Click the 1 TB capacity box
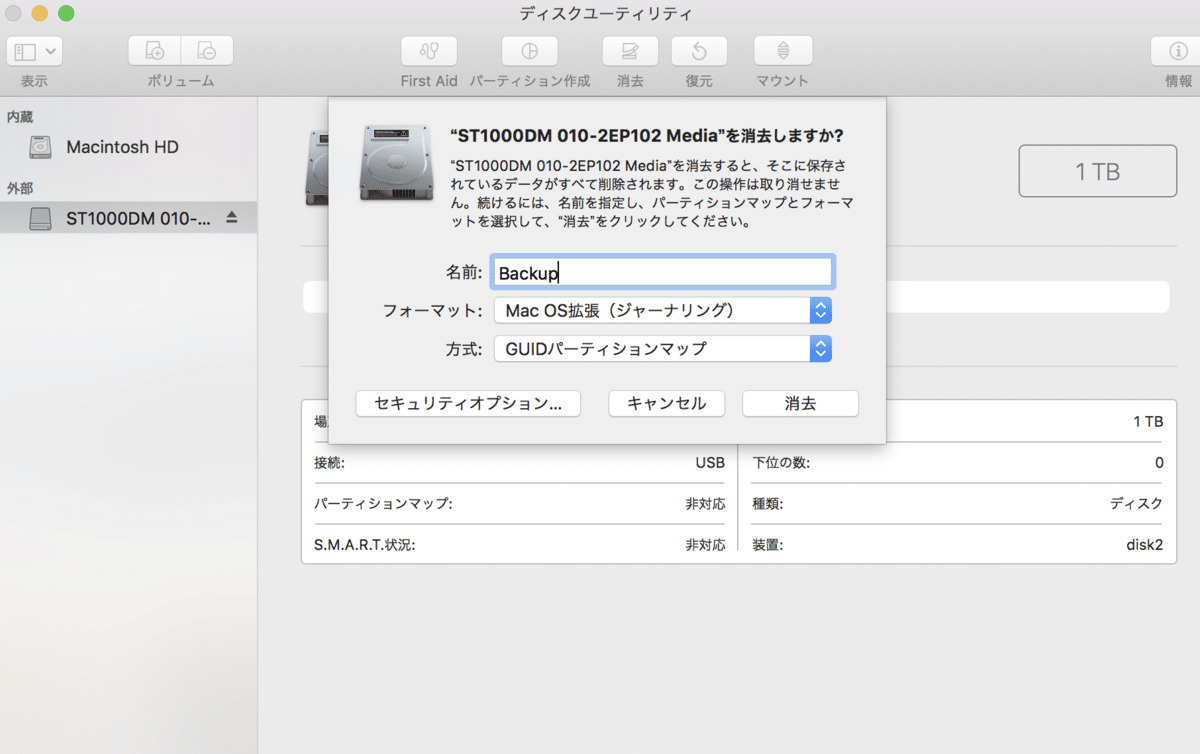The width and height of the screenshot is (1200, 754). [x=1097, y=171]
